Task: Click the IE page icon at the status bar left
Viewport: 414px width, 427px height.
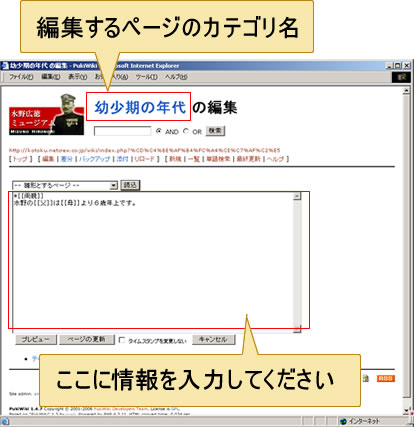Action: pos(5,421)
